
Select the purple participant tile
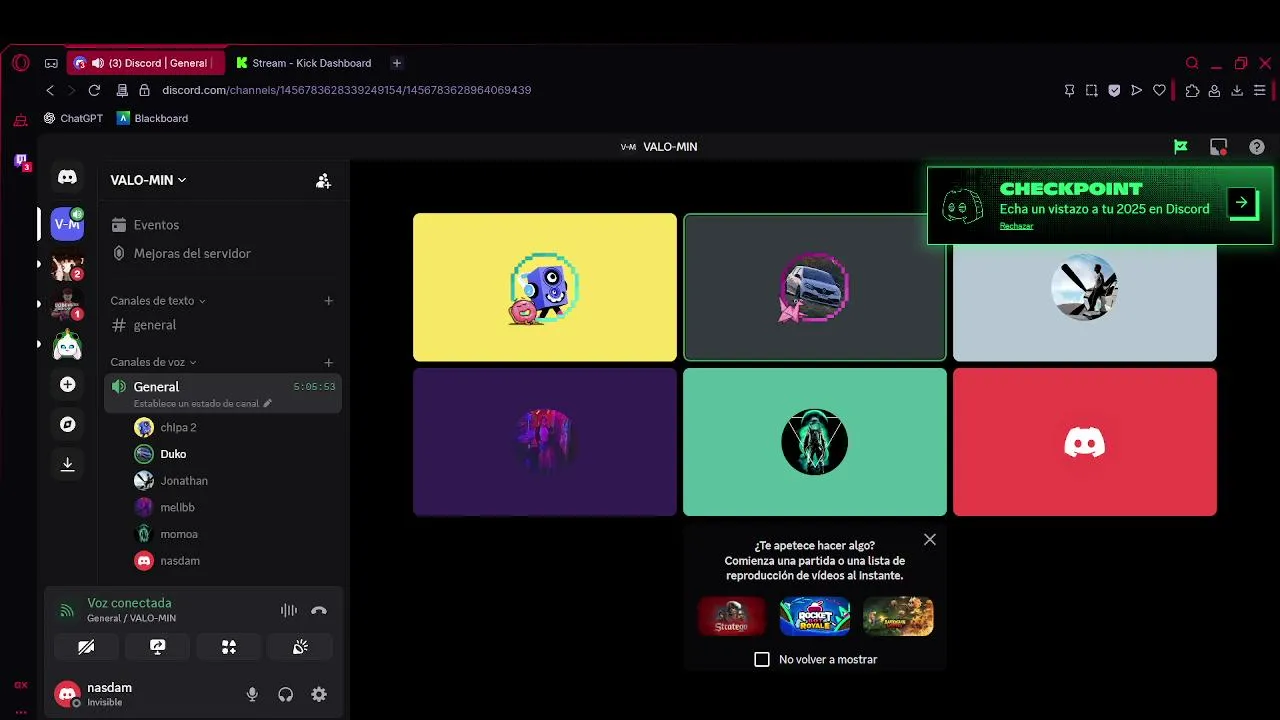tap(545, 442)
